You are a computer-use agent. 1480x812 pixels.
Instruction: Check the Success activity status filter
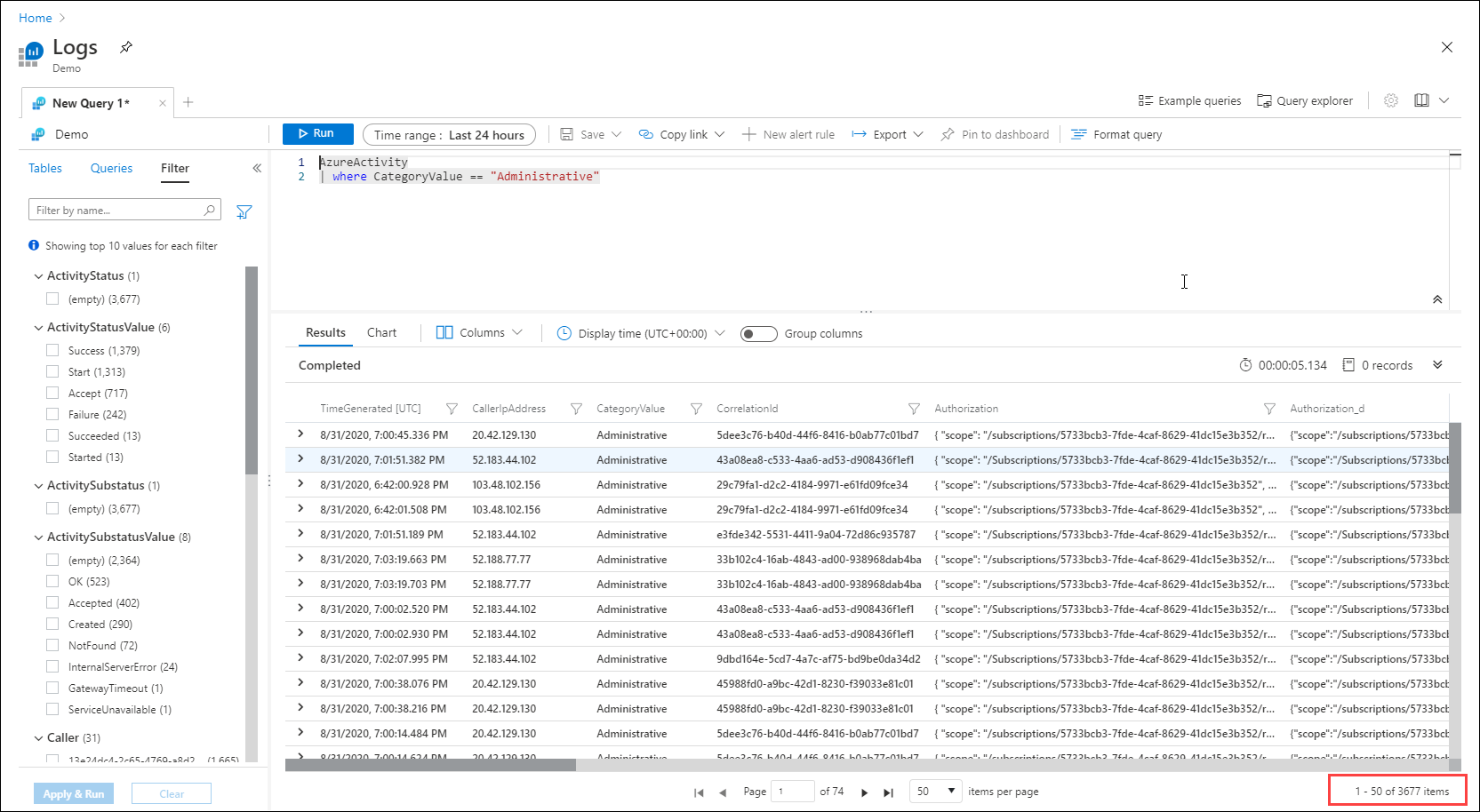coord(52,350)
